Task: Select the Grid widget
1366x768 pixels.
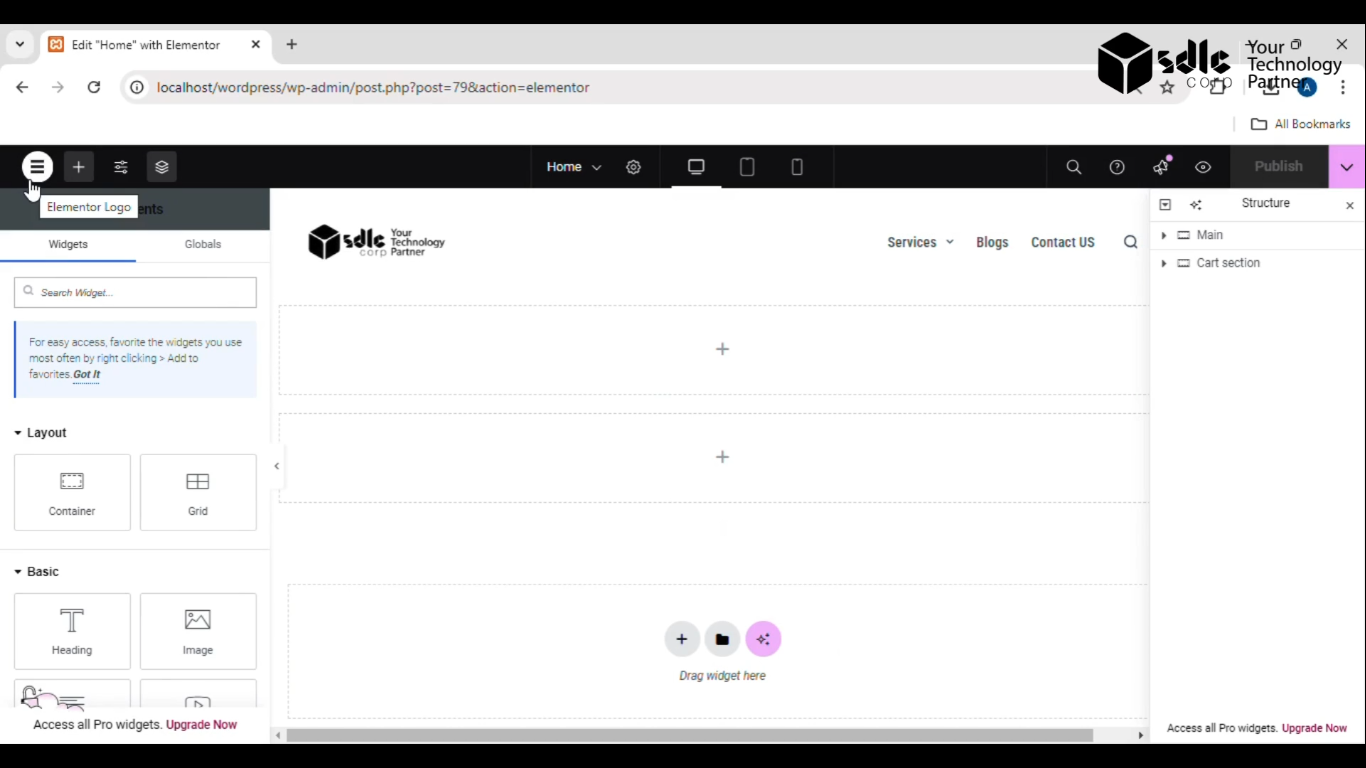Action: pos(198,492)
